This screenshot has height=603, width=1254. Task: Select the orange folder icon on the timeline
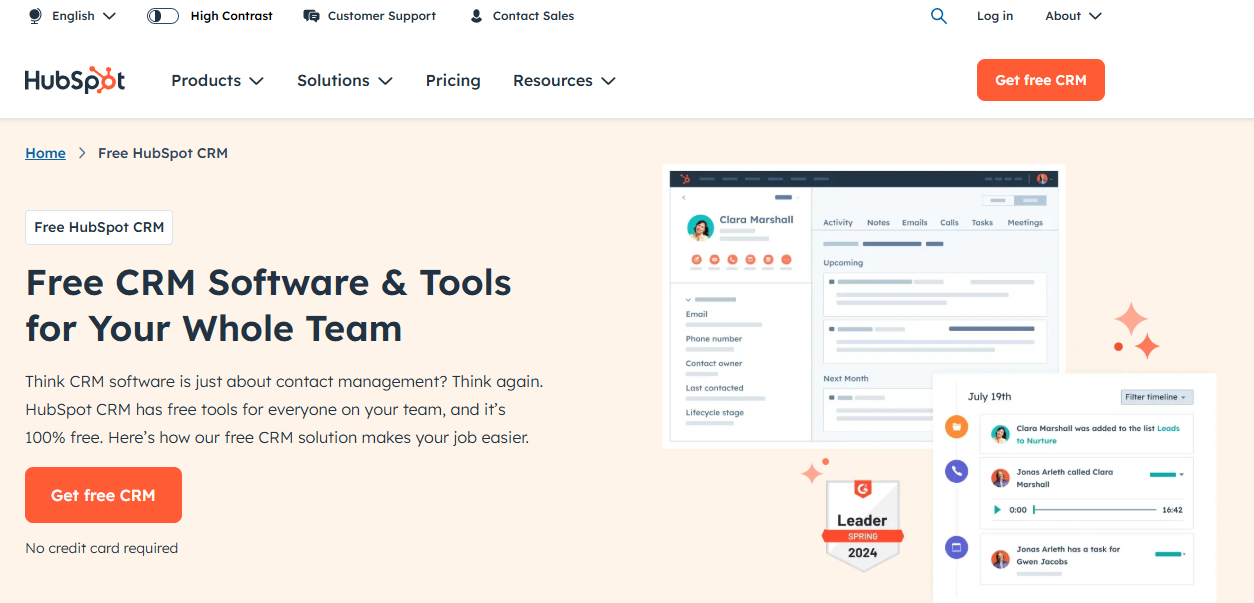[956, 427]
